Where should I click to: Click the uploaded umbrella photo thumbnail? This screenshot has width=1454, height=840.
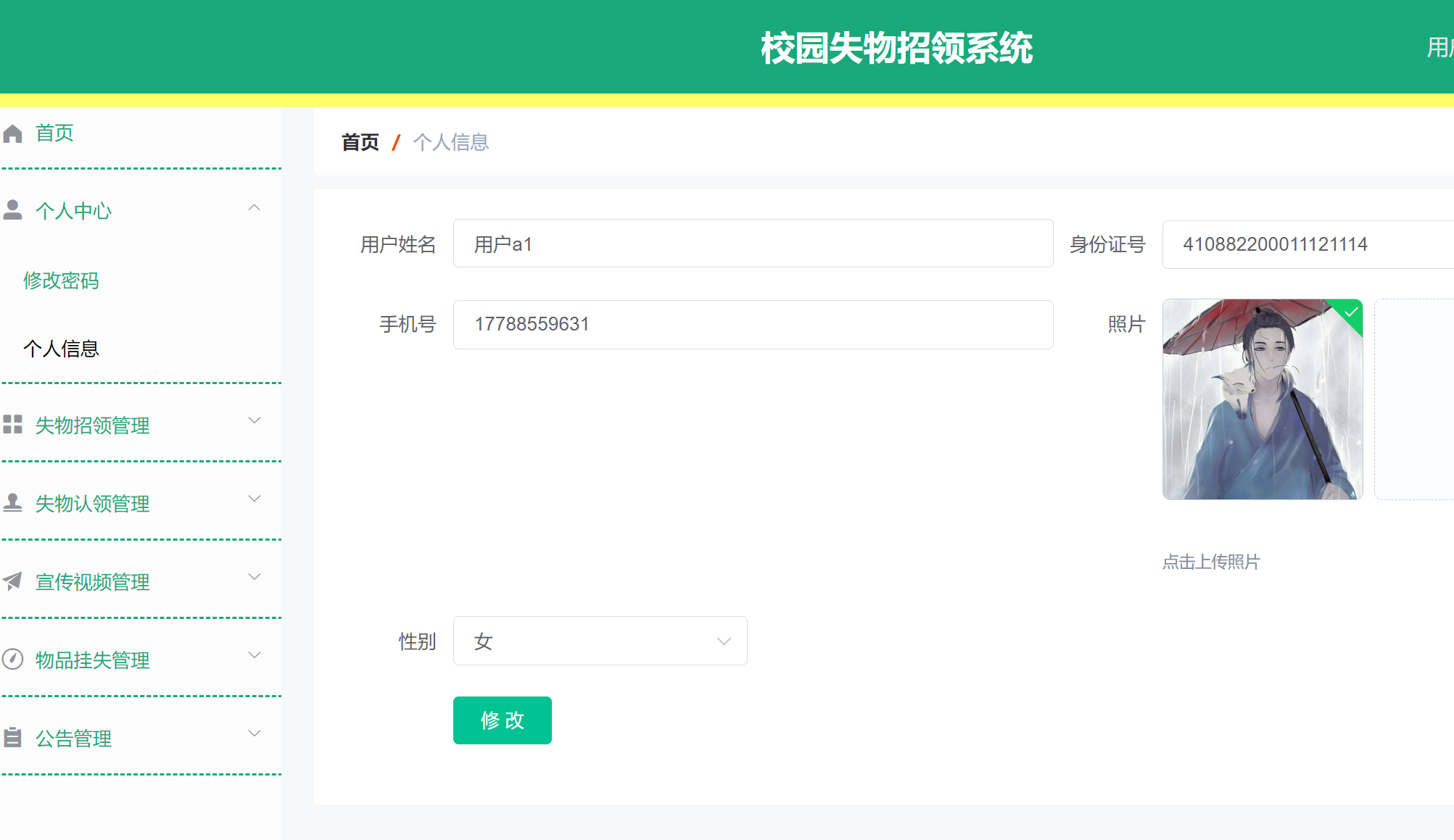[1262, 399]
